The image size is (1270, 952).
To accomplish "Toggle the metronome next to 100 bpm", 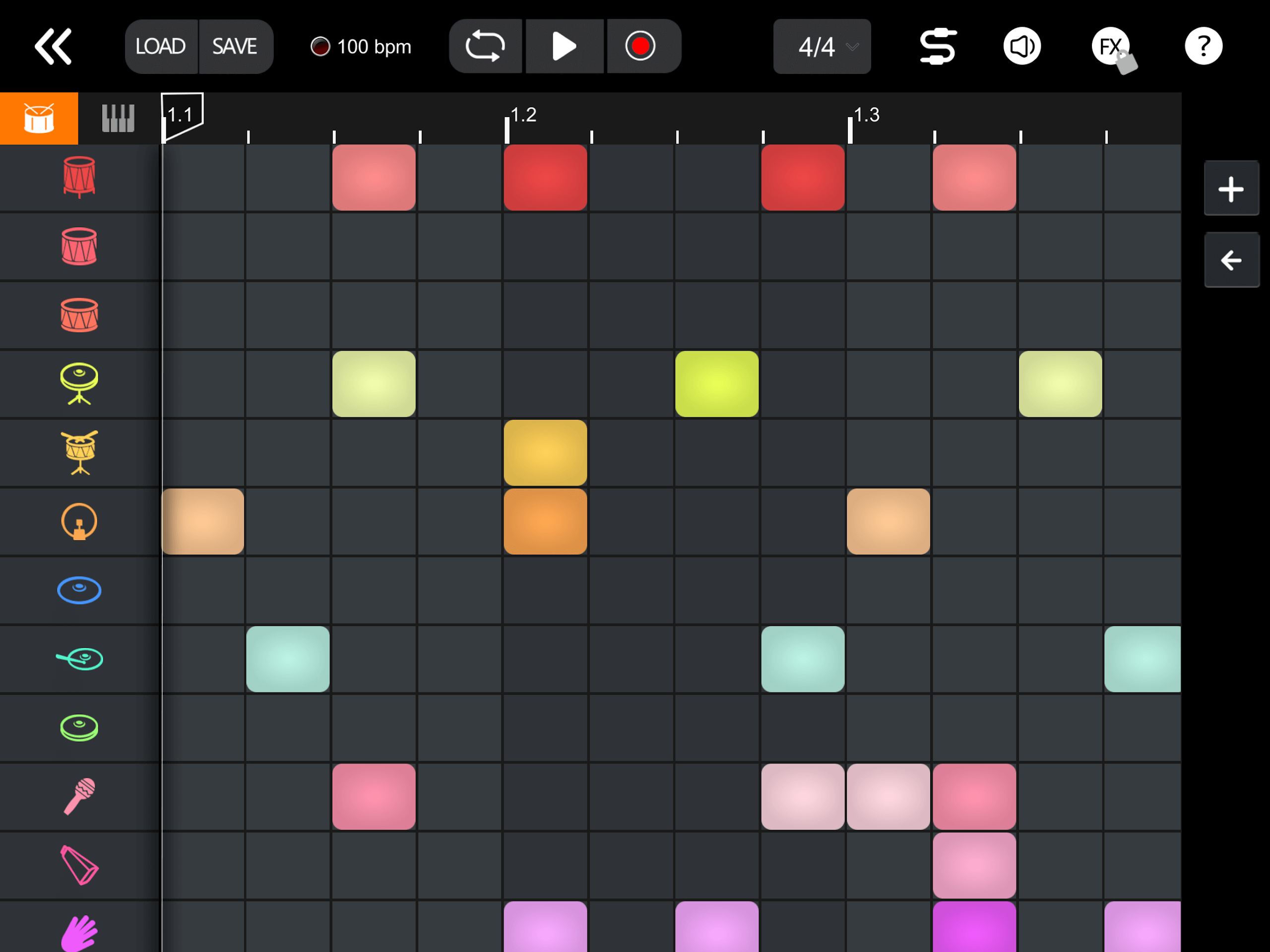I will point(320,47).
